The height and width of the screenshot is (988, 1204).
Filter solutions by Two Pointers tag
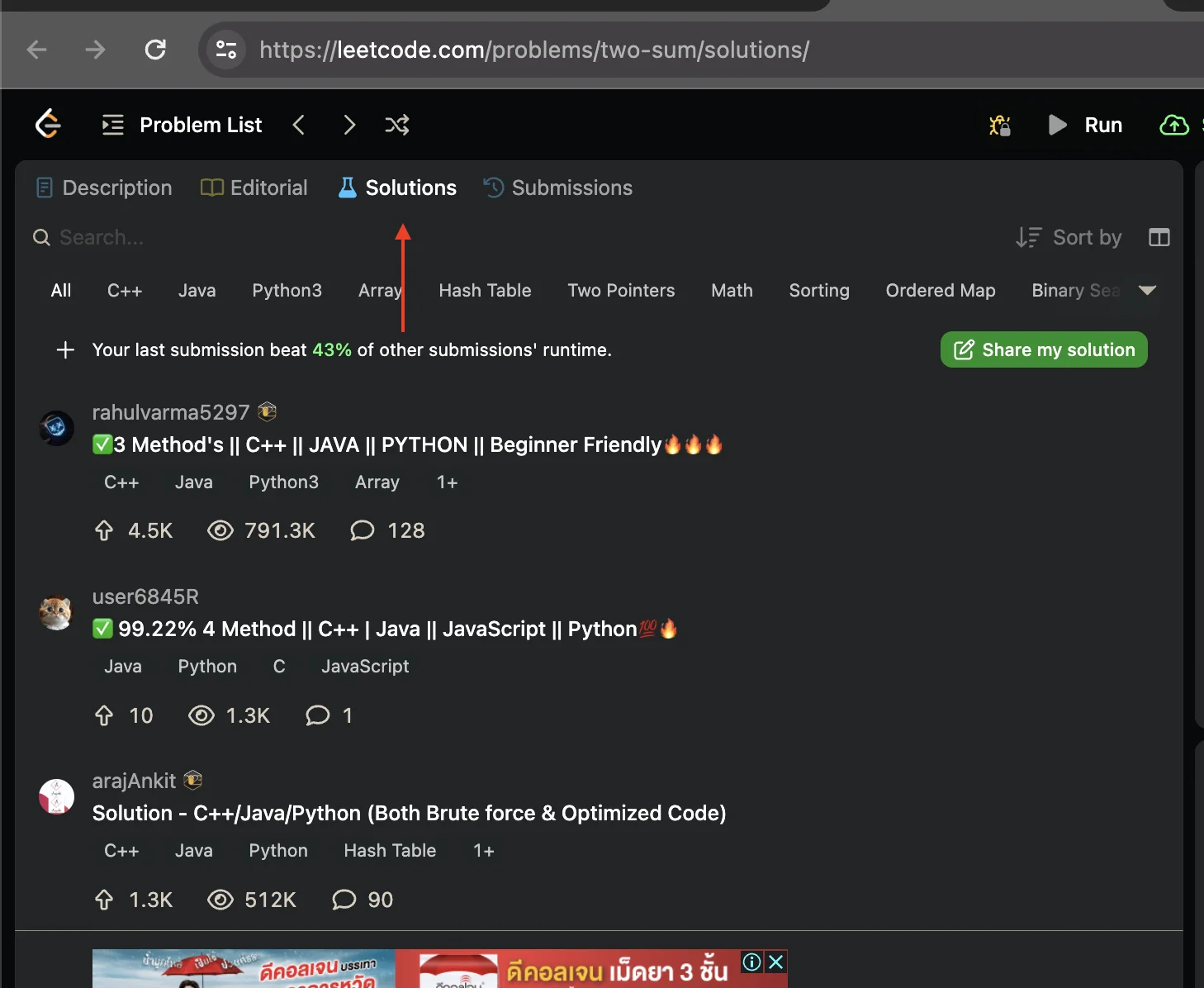tap(621, 291)
